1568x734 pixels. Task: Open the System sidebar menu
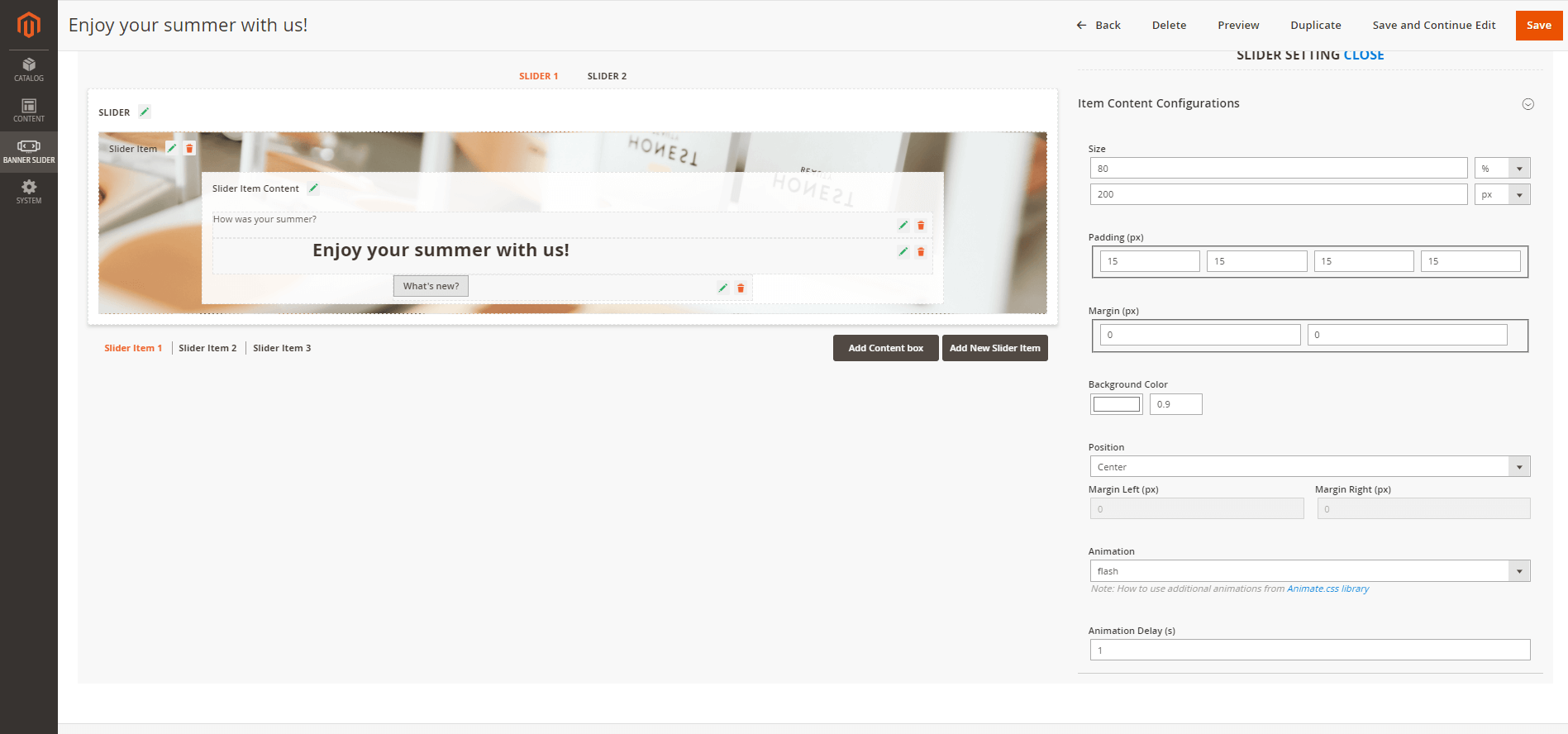(x=29, y=193)
